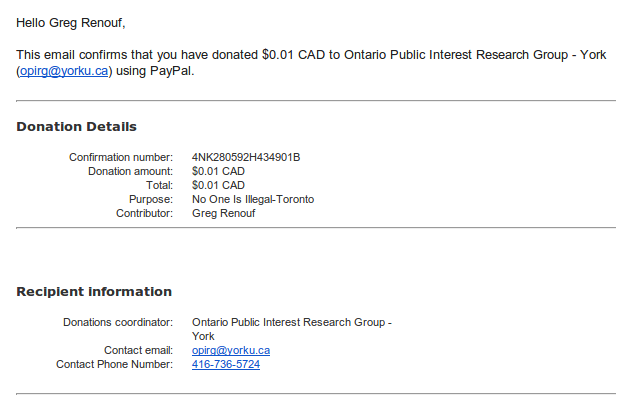Click the Contact Phone Number label

[114, 364]
